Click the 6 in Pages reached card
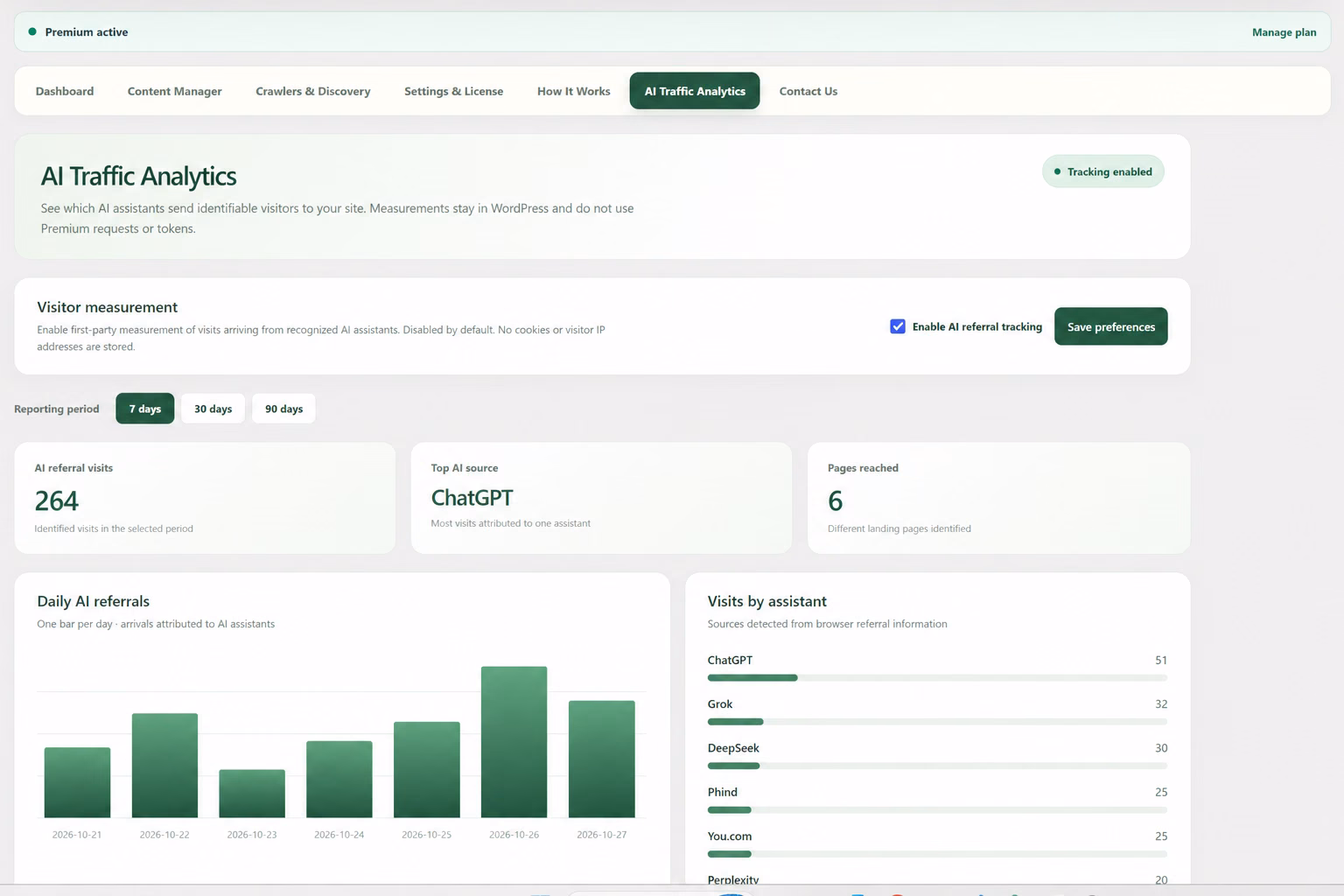Screen dimensions: 1344x896 (835, 500)
